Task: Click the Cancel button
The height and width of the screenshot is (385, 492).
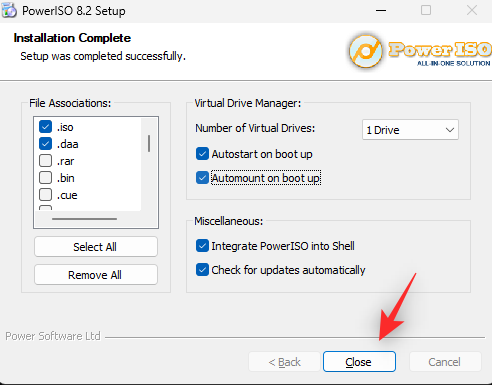Action: click(445, 362)
